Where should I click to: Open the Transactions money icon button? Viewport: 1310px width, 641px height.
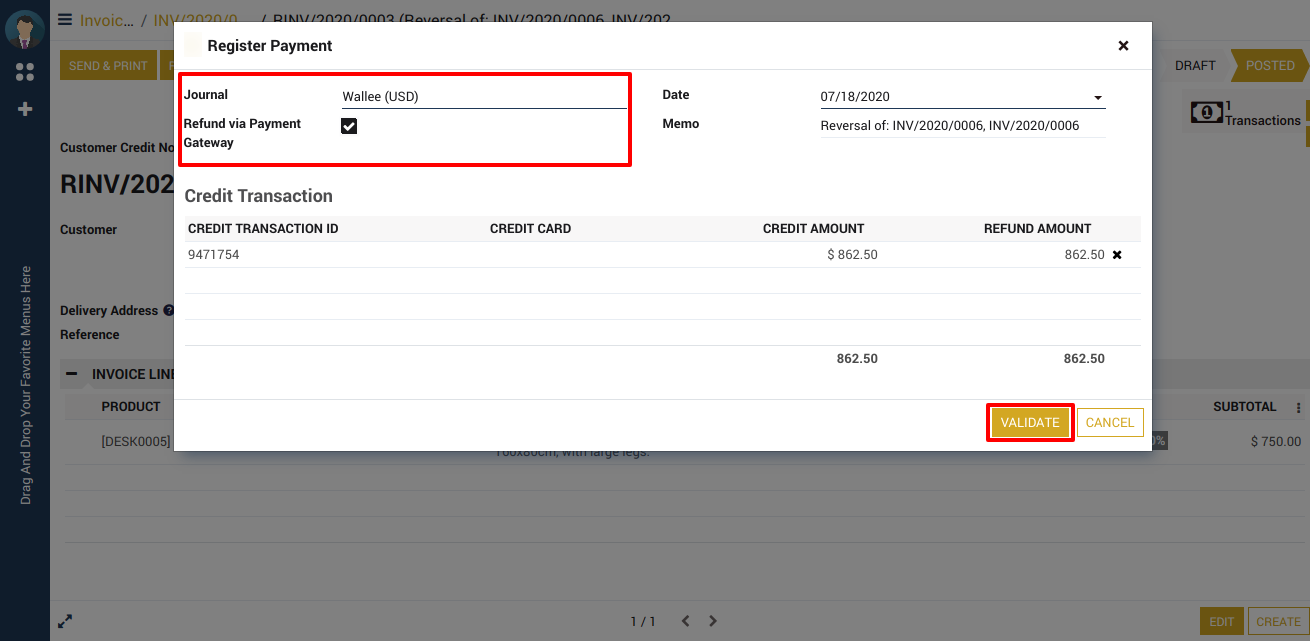click(x=1207, y=112)
